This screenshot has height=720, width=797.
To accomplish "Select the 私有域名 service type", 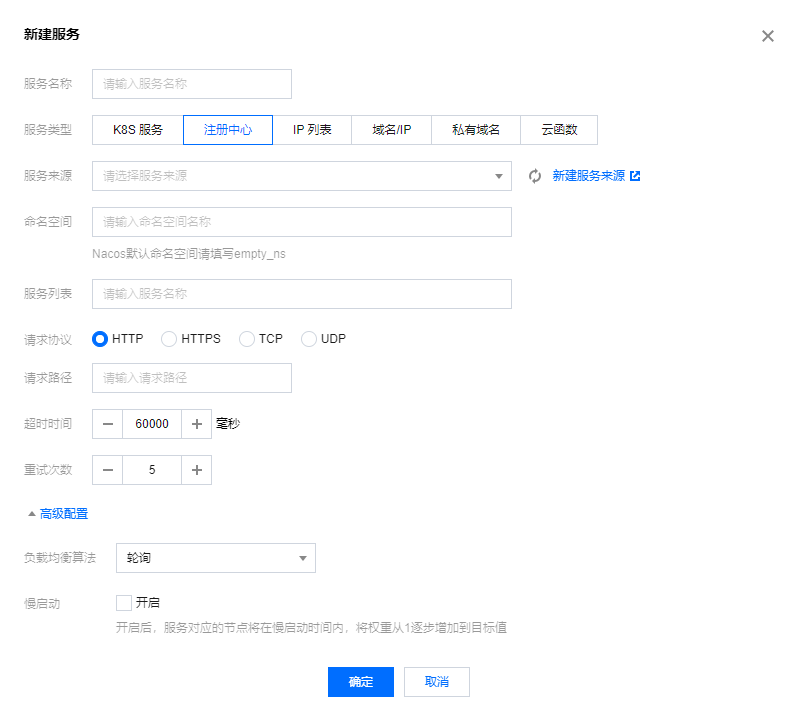I will (x=476, y=130).
